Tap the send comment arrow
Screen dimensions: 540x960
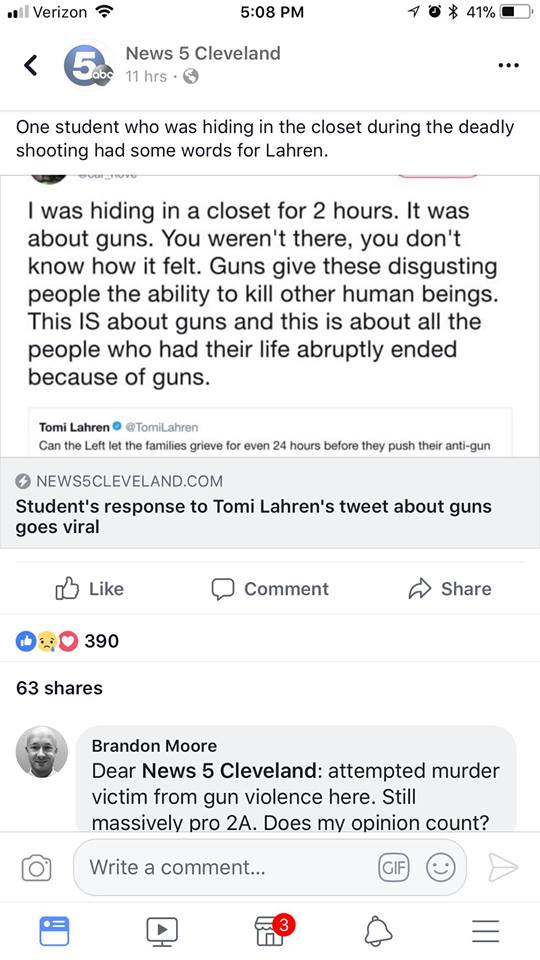[x=503, y=868]
